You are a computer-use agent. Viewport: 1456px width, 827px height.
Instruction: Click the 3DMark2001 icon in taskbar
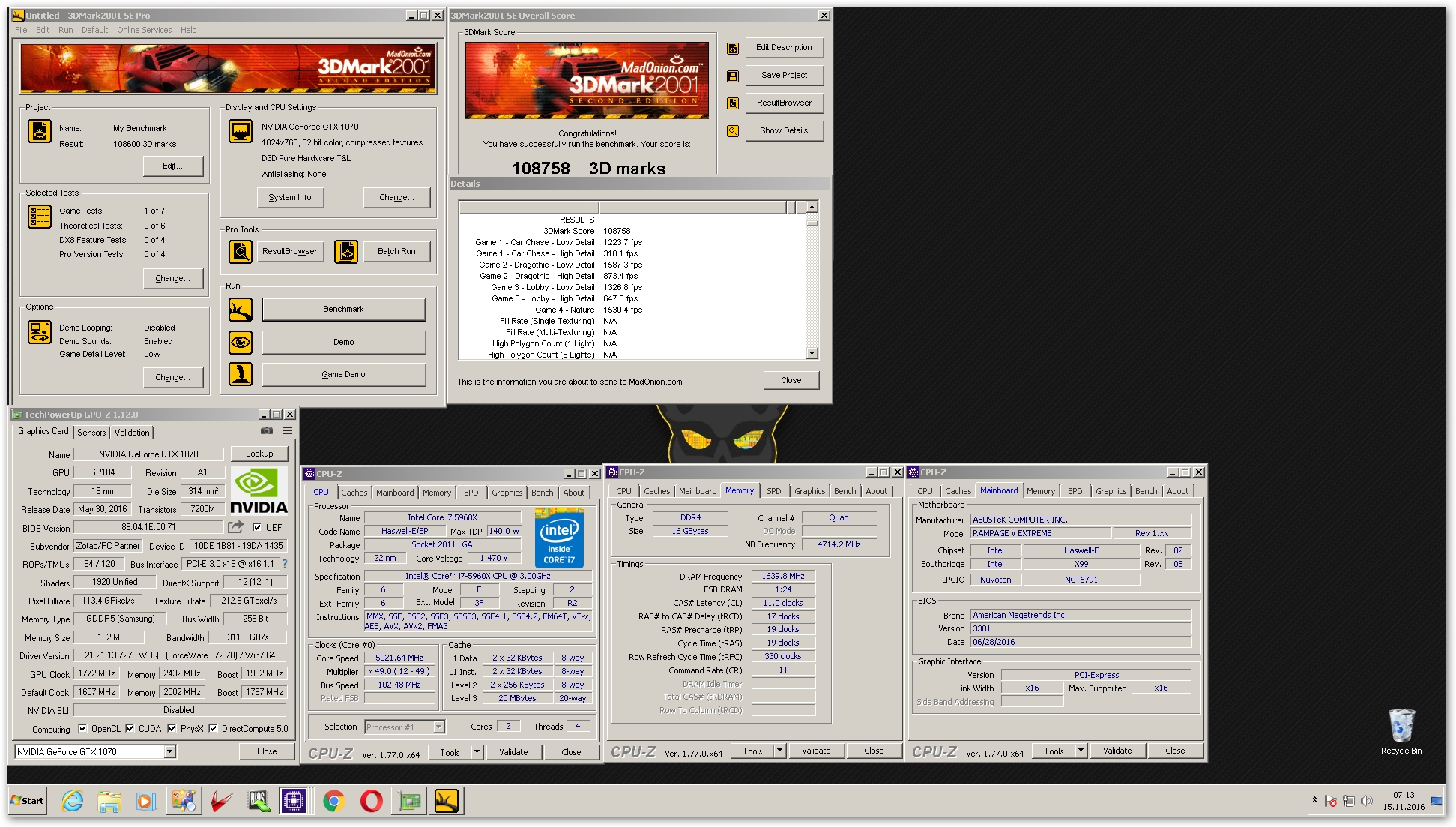point(447,801)
